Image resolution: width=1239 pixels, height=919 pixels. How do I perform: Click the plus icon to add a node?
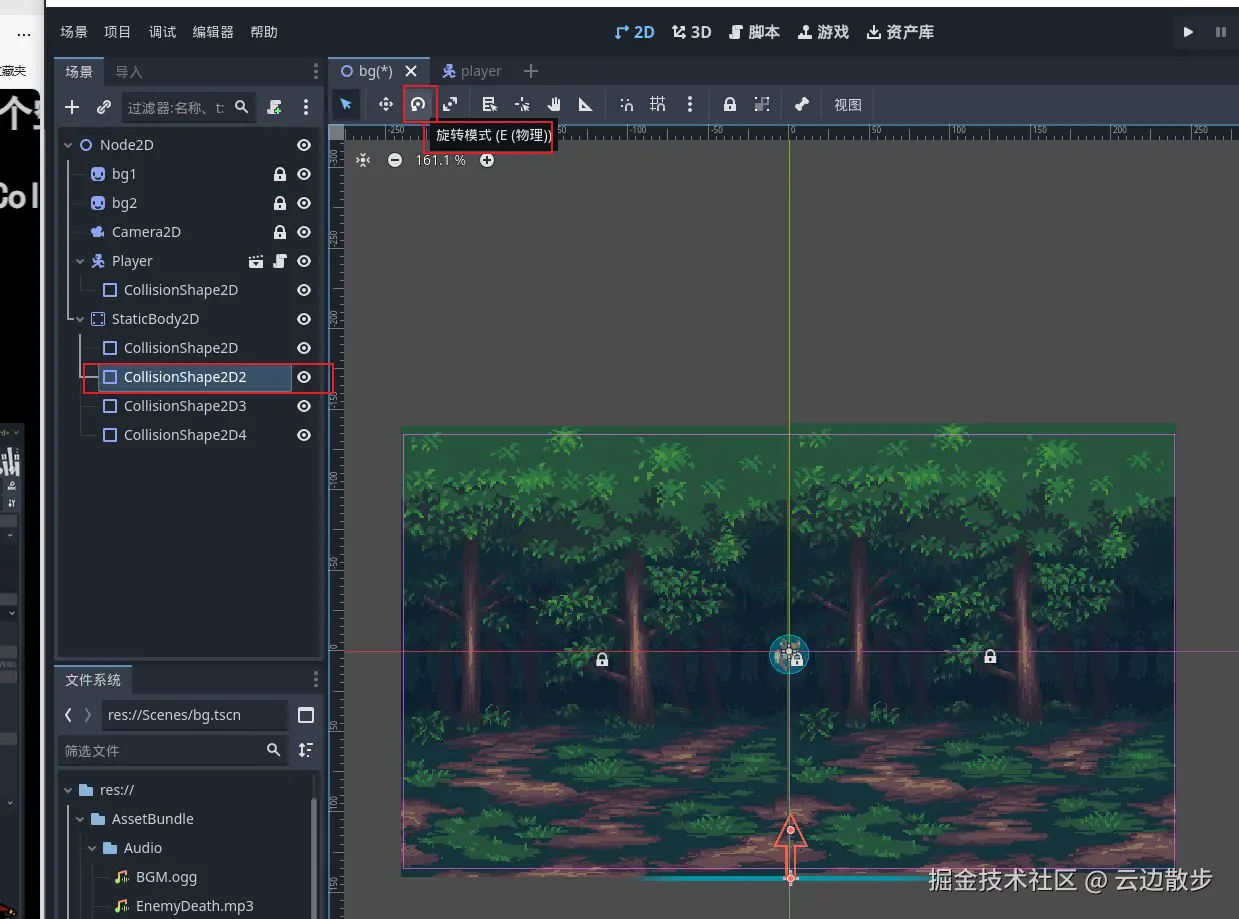point(72,107)
